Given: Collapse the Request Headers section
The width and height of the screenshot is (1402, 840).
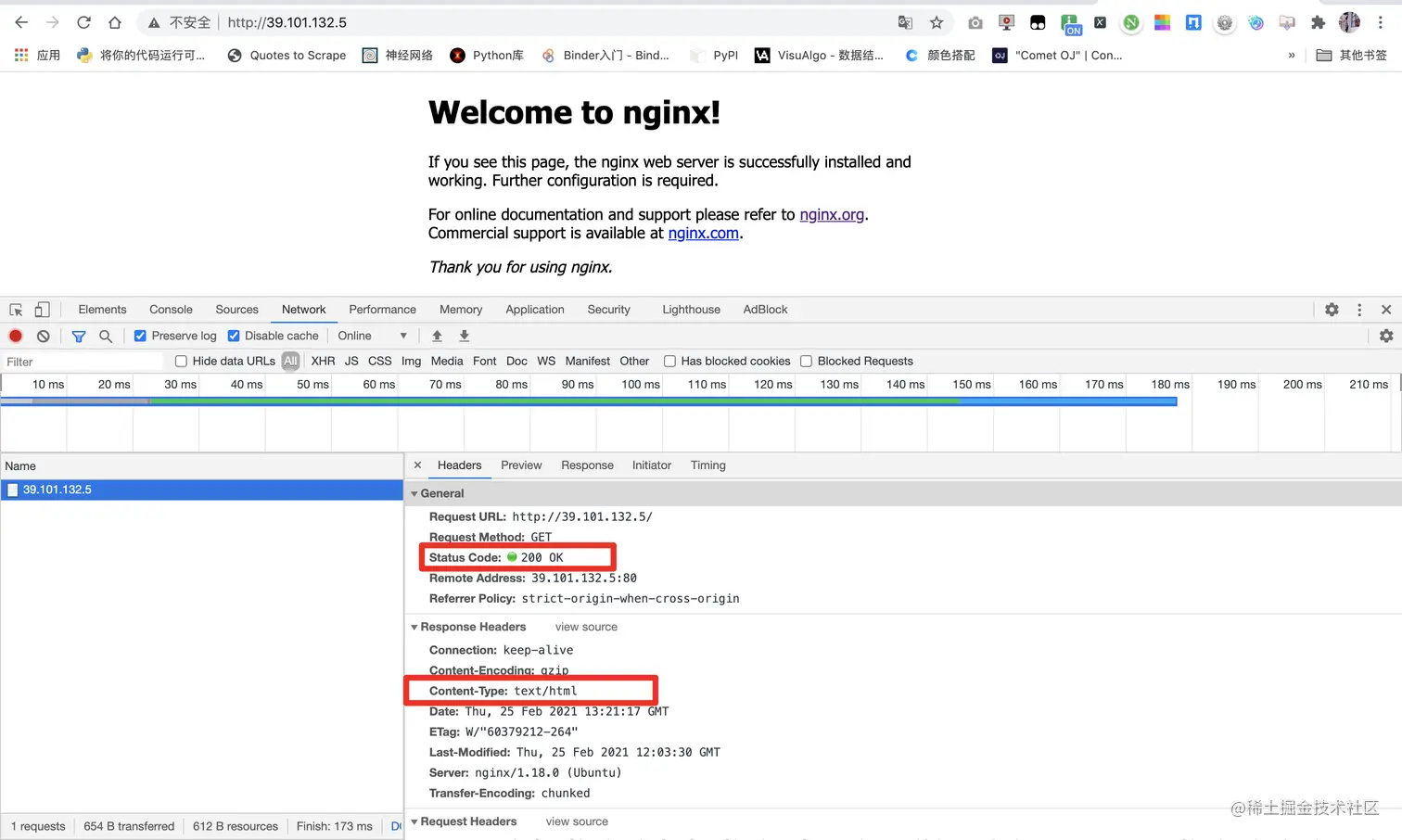Looking at the screenshot, I should point(414,821).
